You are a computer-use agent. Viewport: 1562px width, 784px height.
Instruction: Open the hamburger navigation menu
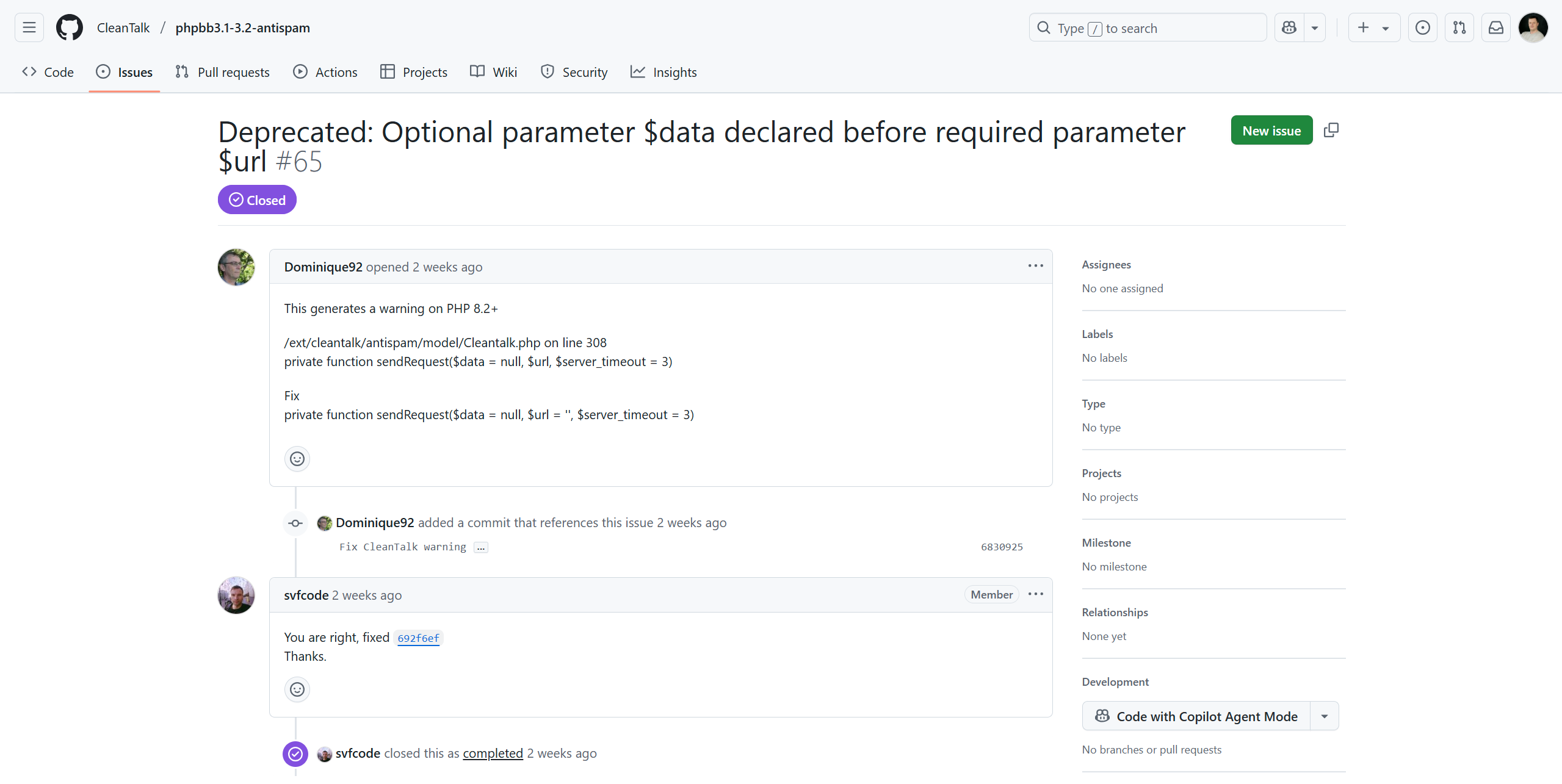tap(29, 27)
